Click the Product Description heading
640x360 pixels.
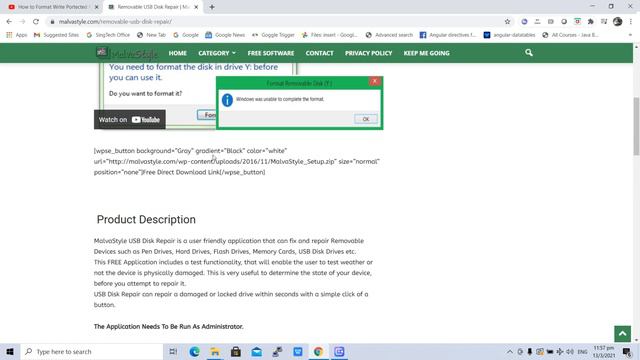pyautogui.click(x=146, y=220)
